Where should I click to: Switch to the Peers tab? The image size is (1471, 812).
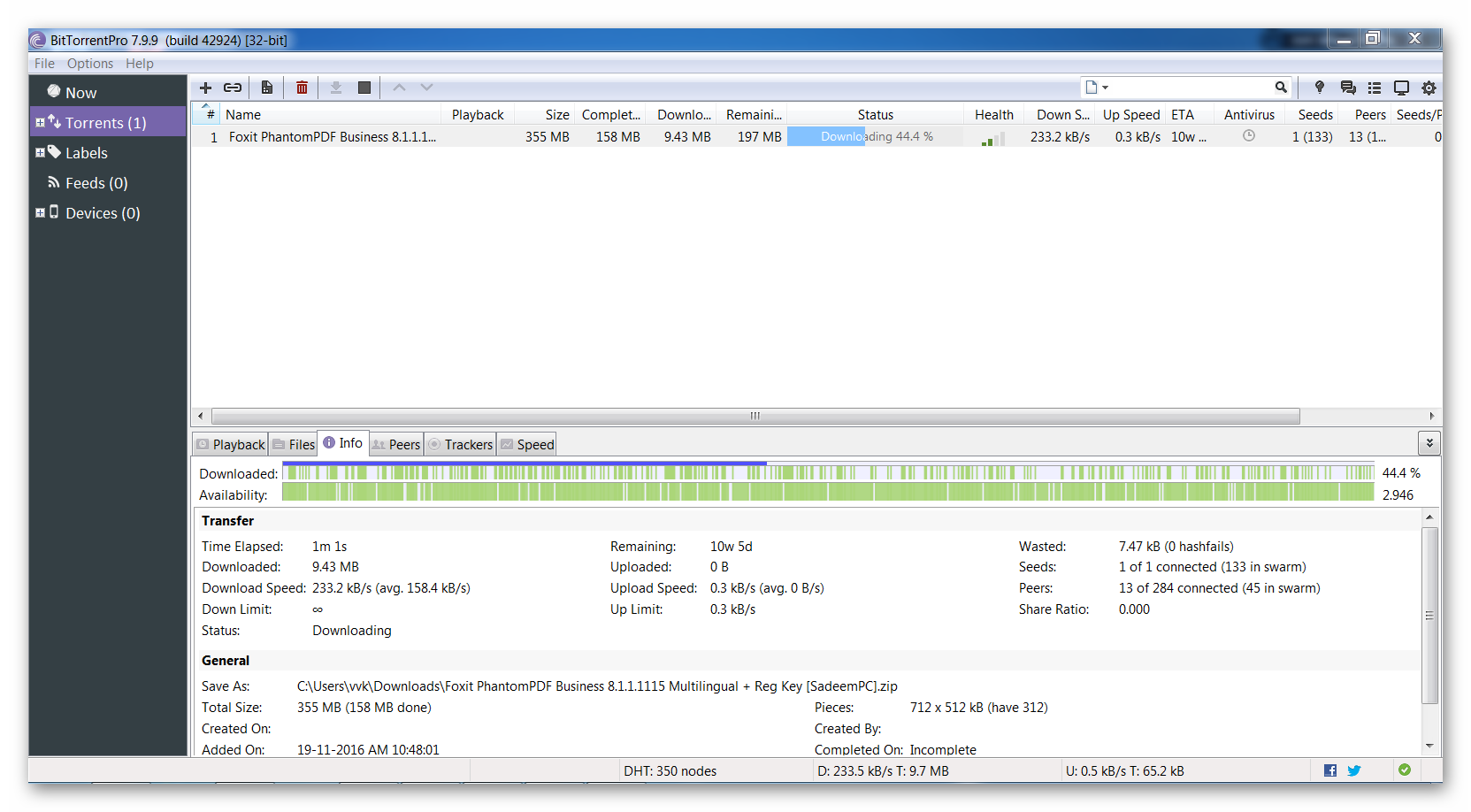(396, 444)
